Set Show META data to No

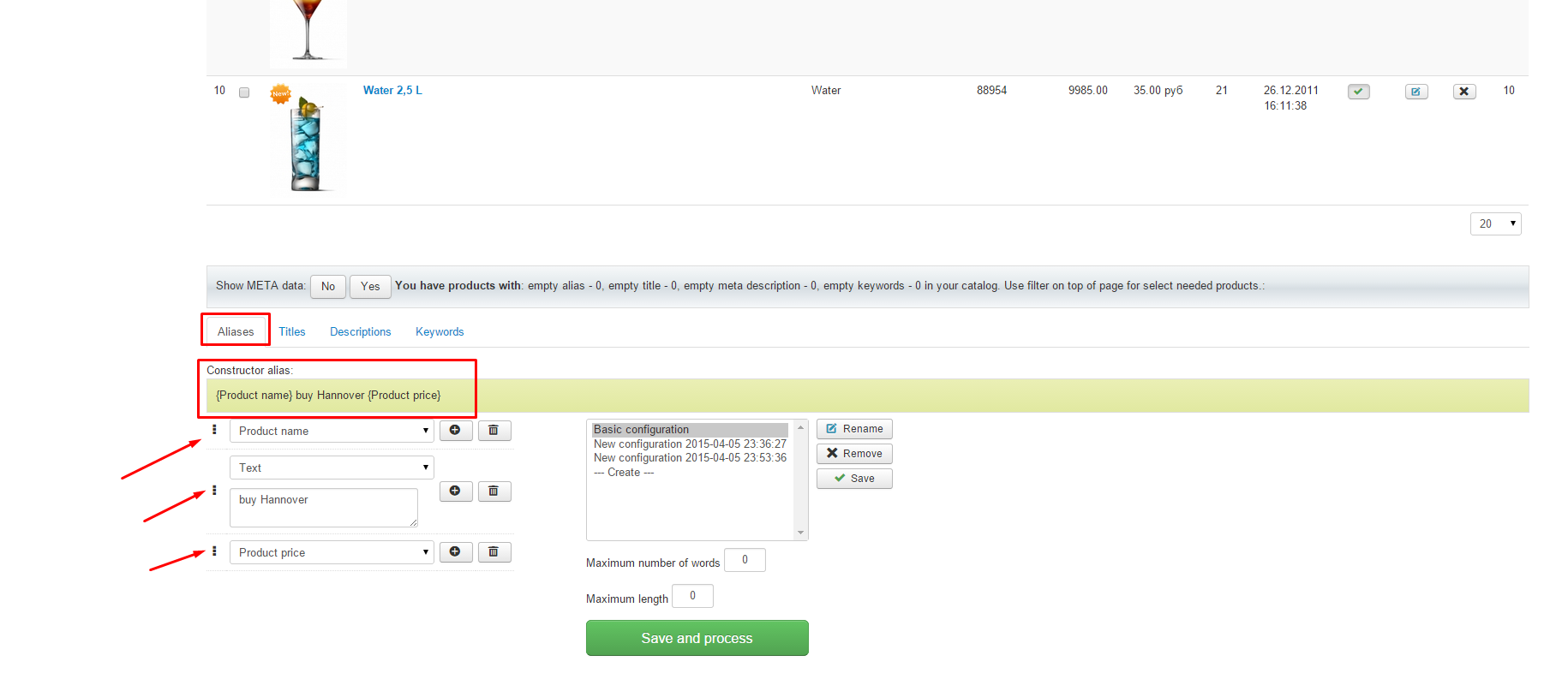coord(328,287)
